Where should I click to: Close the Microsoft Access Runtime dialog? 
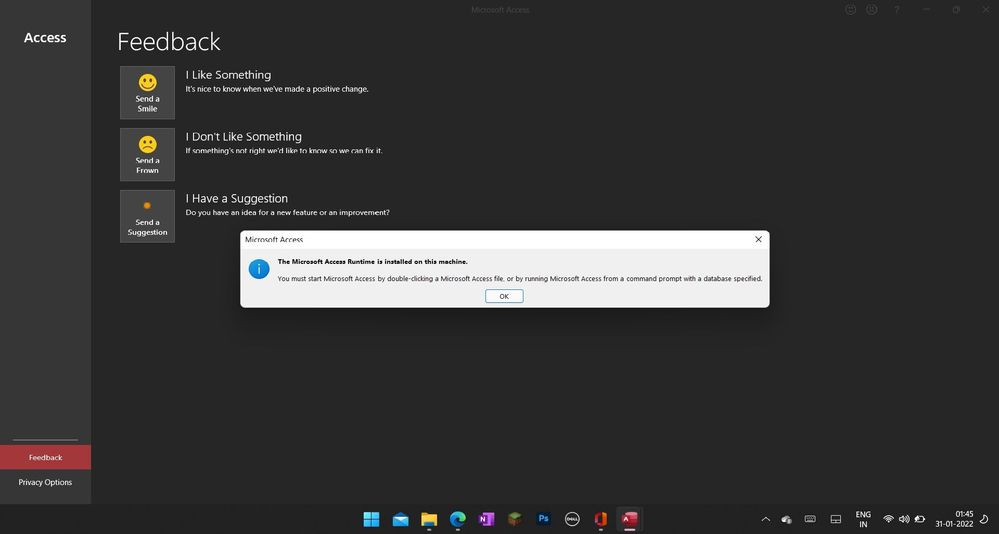pos(758,240)
